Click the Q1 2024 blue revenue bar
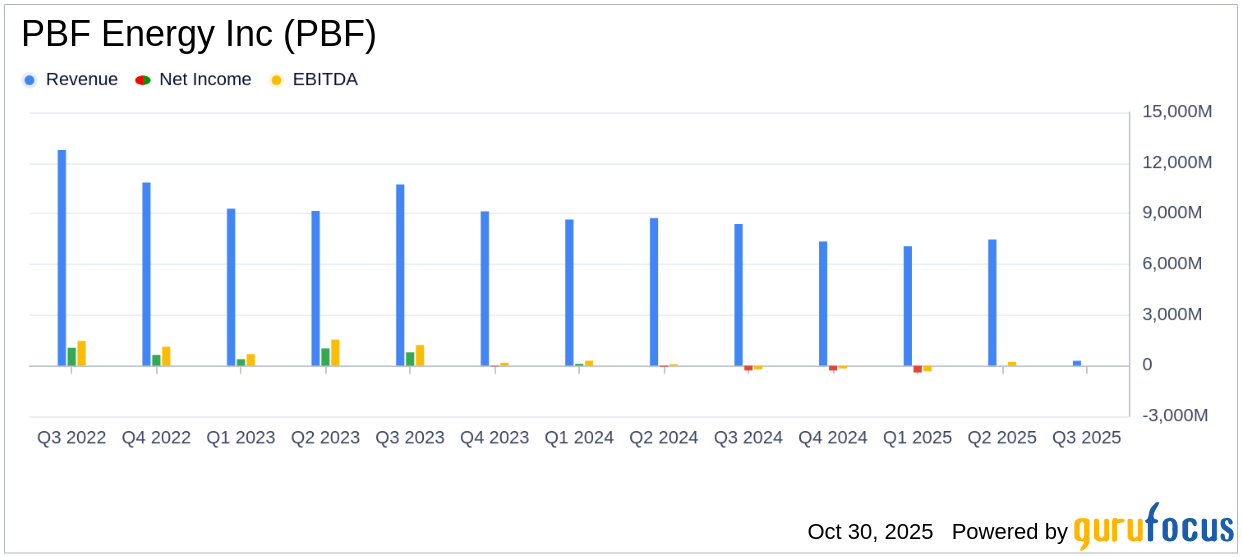The height and width of the screenshot is (557, 1242). [x=569, y=292]
